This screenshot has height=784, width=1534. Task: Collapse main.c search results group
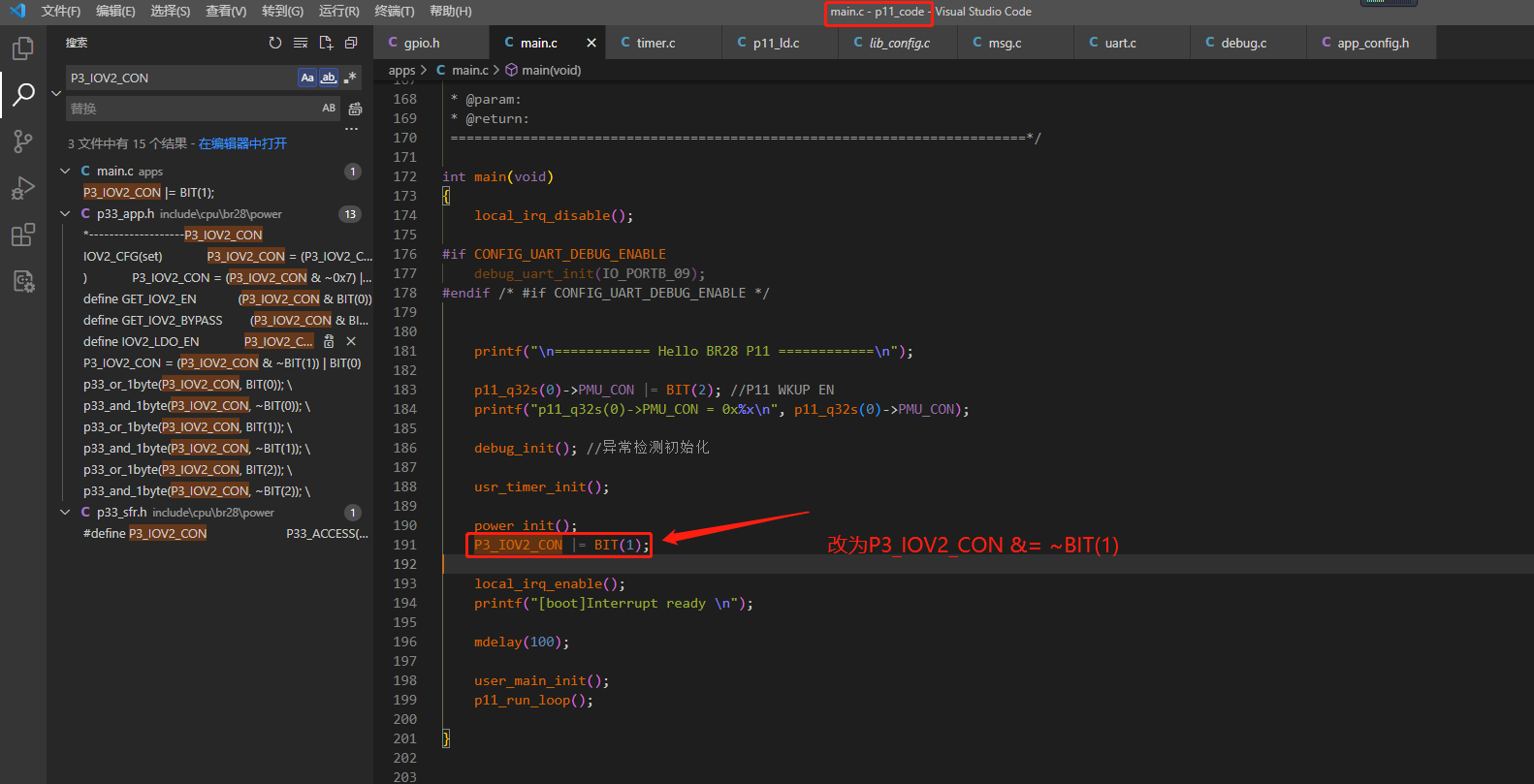coord(65,172)
